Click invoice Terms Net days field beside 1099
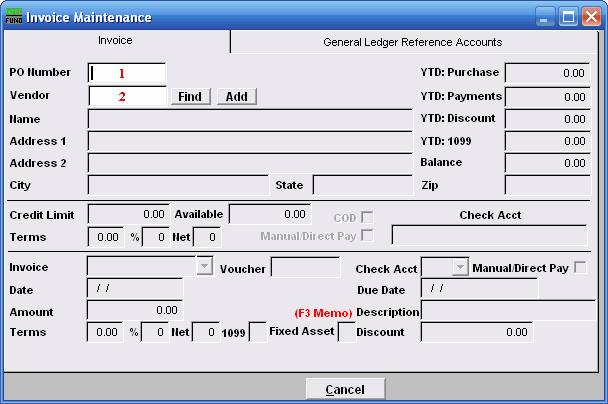The image size is (608, 404). [x=206, y=332]
